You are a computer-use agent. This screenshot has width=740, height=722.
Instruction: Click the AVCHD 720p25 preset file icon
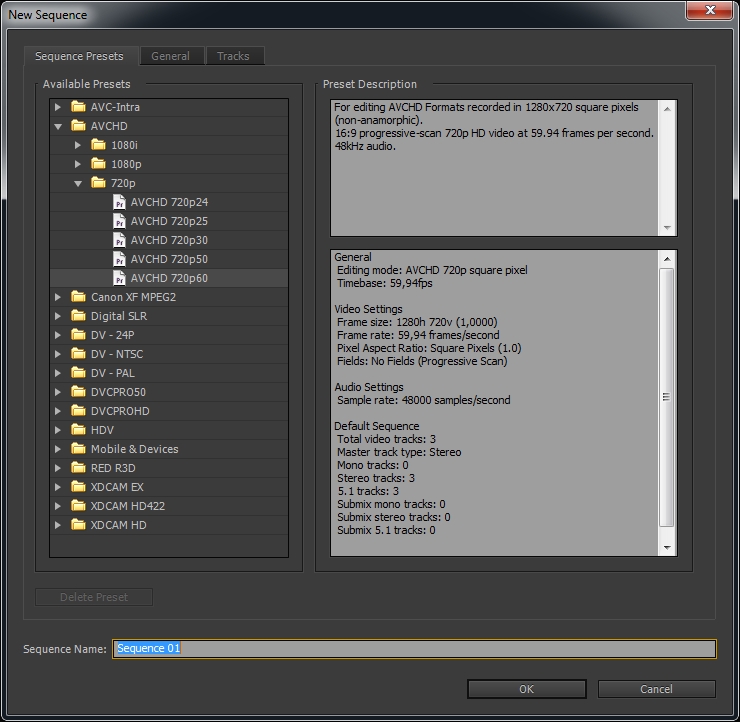click(x=119, y=221)
